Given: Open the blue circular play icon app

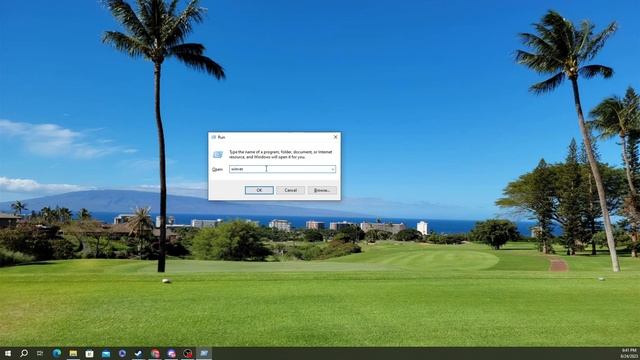Looking at the screenshot, I should [122, 353].
